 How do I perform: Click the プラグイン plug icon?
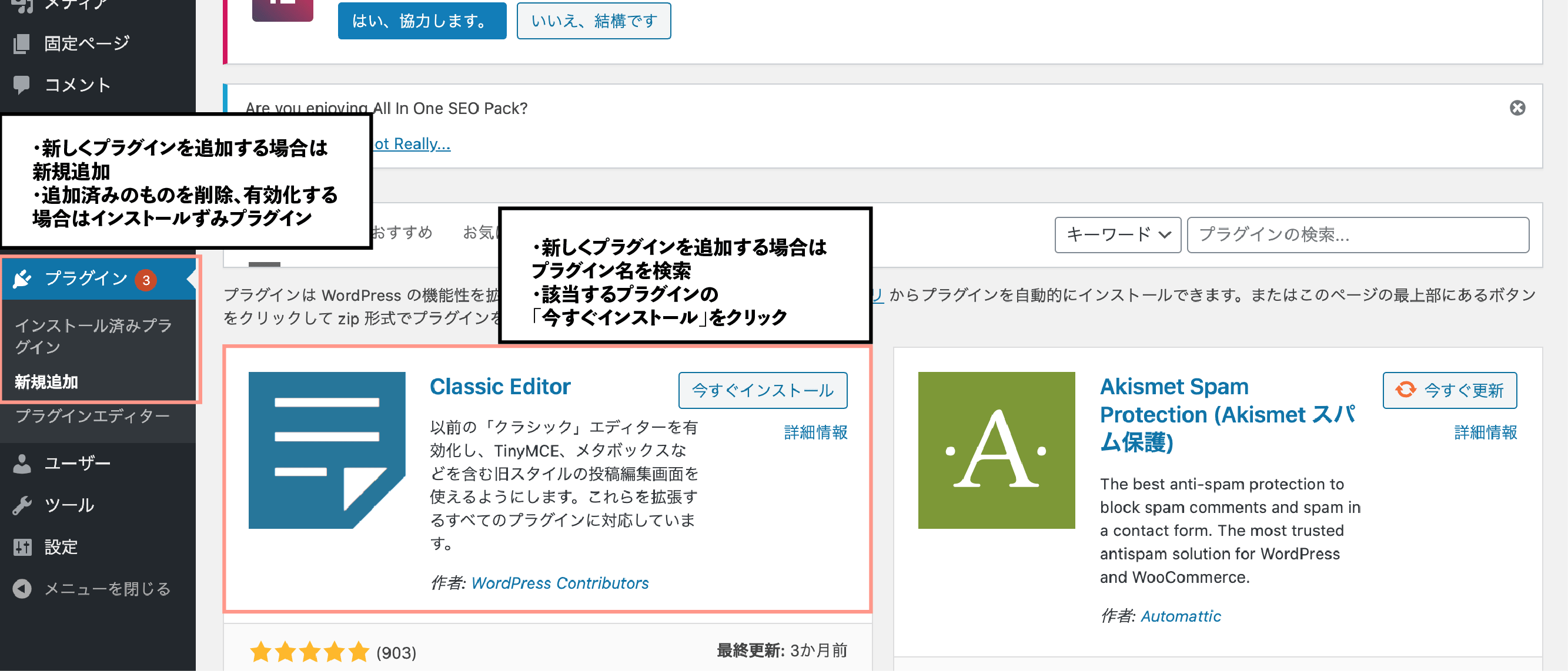click(22, 279)
